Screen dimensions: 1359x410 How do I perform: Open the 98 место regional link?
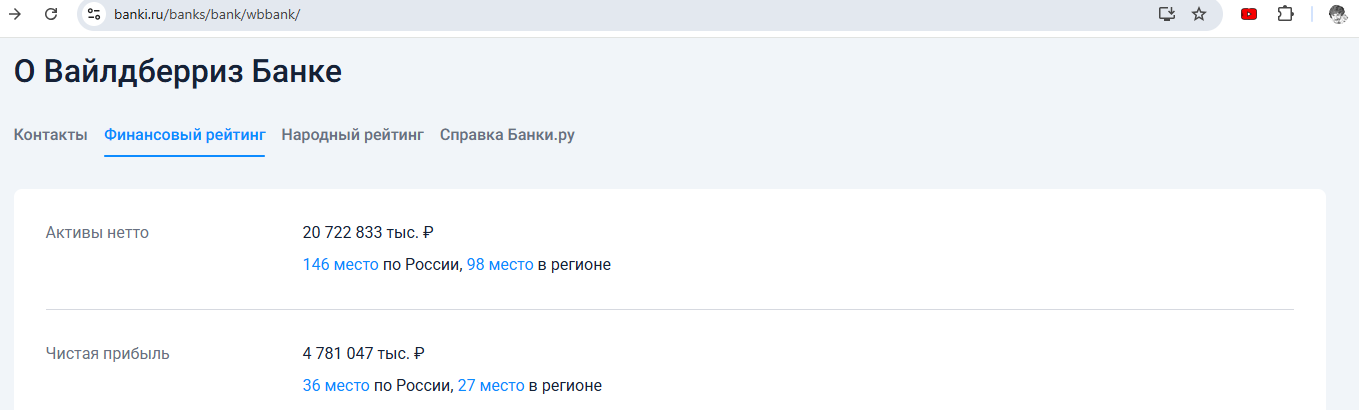pyautogui.click(x=500, y=265)
